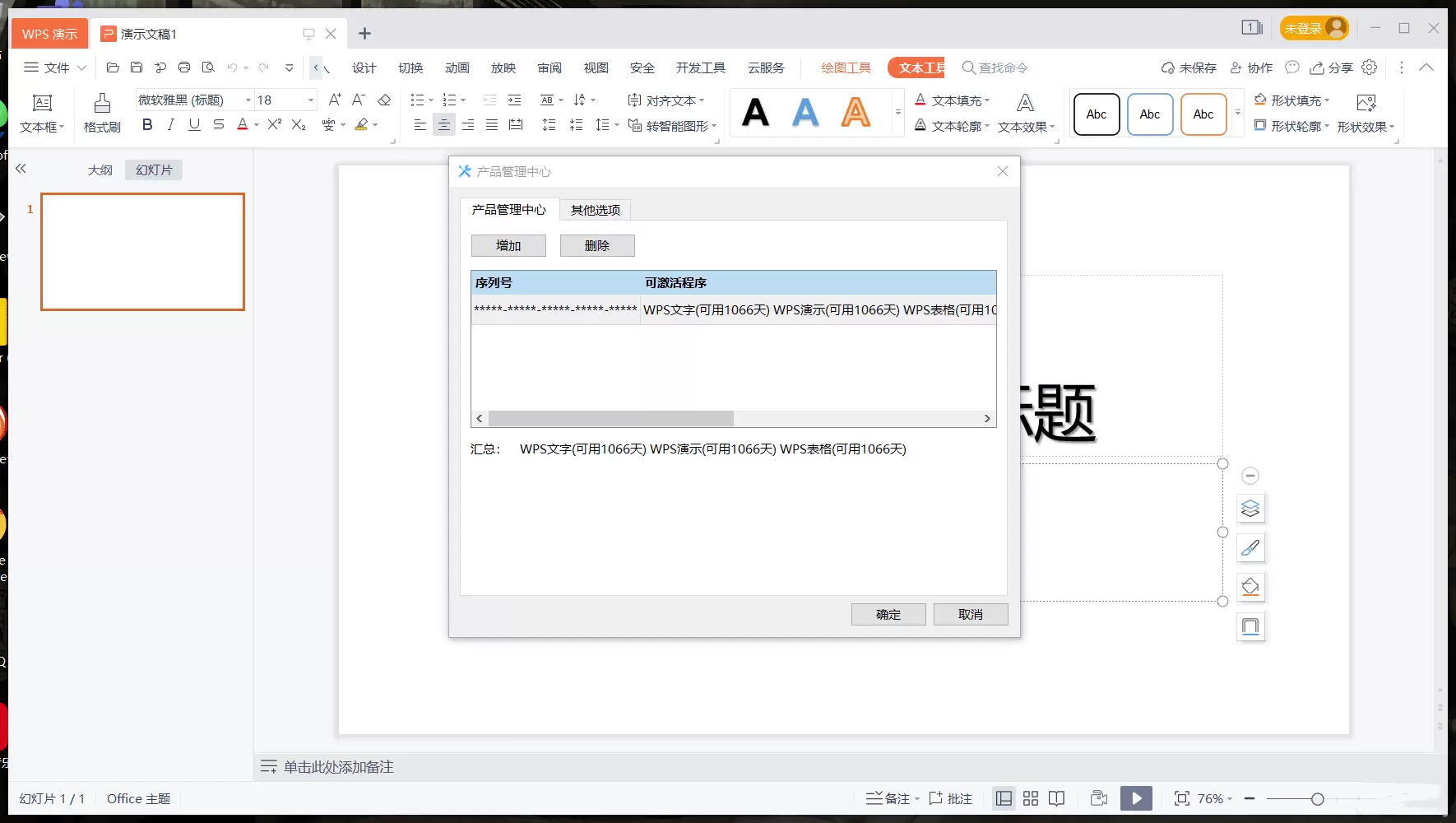Align text left
This screenshot has height=823, width=1456.
point(420,125)
